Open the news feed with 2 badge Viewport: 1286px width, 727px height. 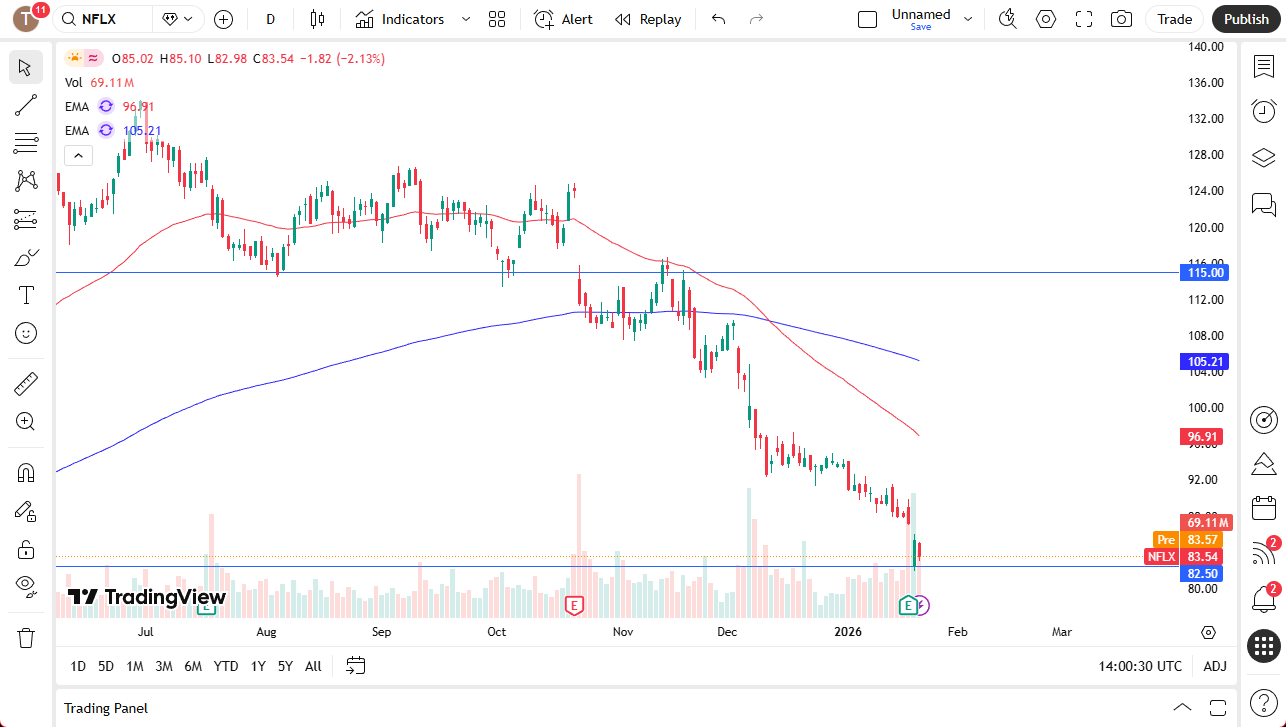coord(1264,553)
